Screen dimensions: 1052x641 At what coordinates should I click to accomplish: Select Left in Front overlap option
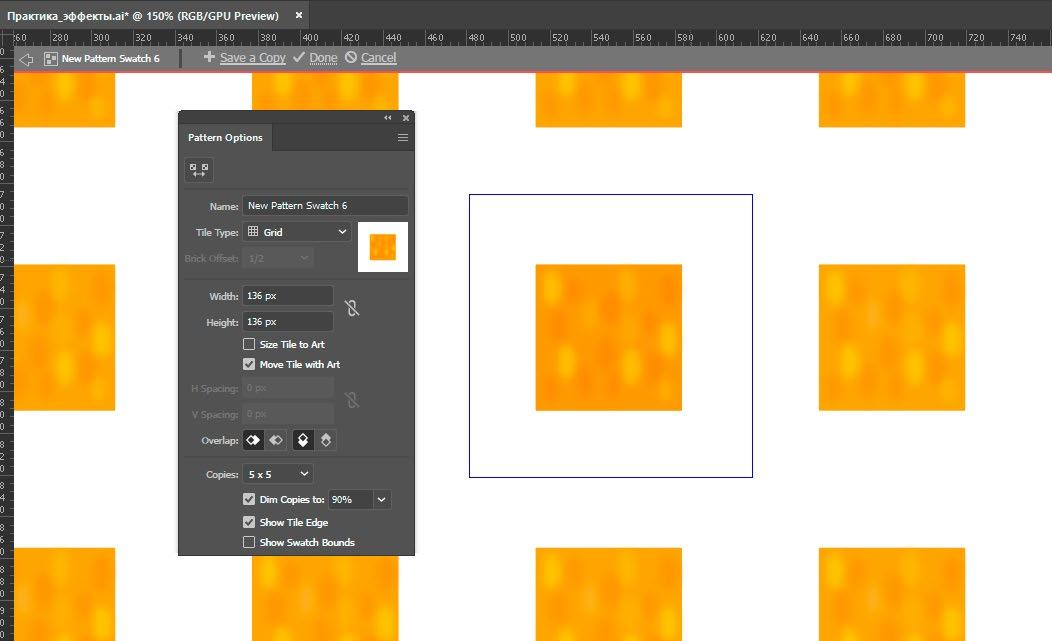(x=254, y=440)
